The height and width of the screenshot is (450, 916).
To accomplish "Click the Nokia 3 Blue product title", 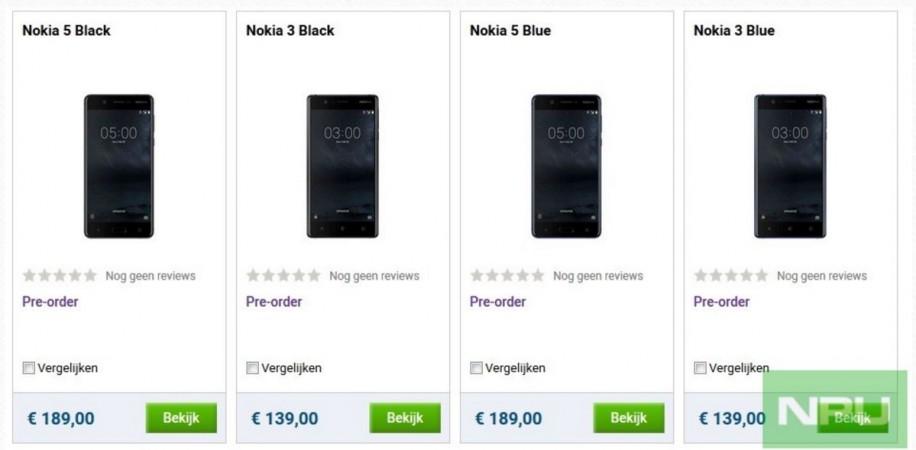I will [734, 31].
